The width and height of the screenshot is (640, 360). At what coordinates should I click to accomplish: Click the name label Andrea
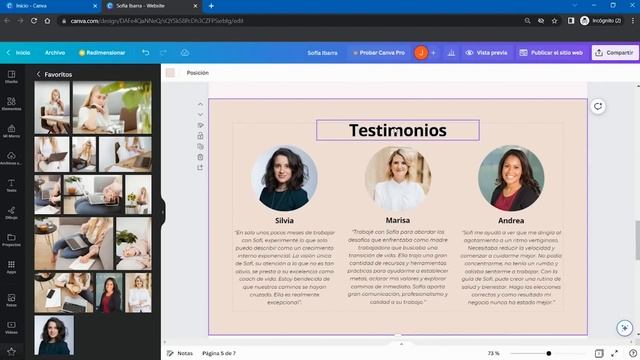511,220
